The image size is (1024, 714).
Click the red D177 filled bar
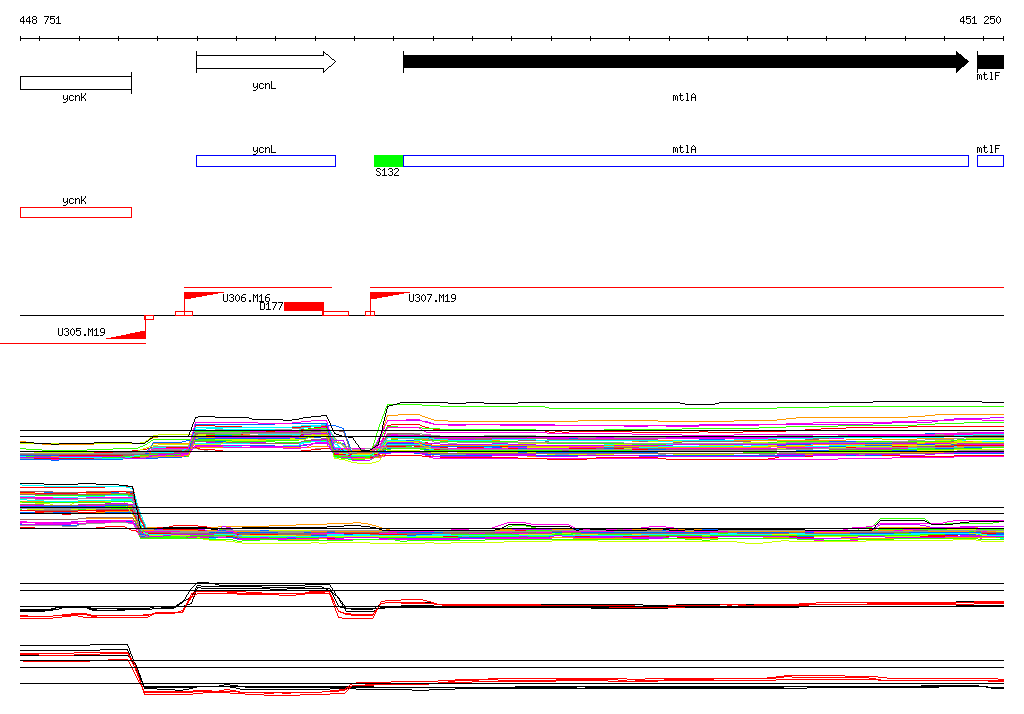click(304, 307)
